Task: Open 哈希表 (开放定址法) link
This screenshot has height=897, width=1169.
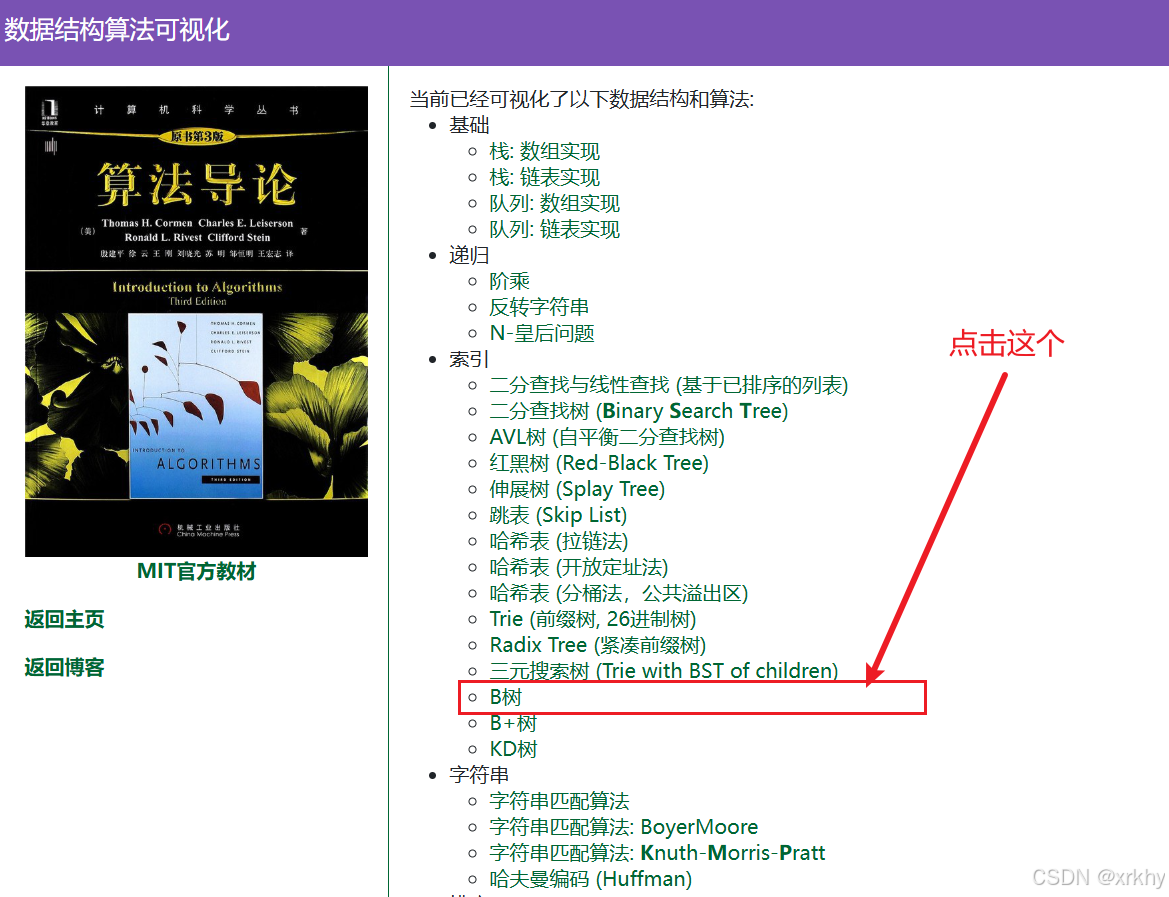Action: point(579,567)
